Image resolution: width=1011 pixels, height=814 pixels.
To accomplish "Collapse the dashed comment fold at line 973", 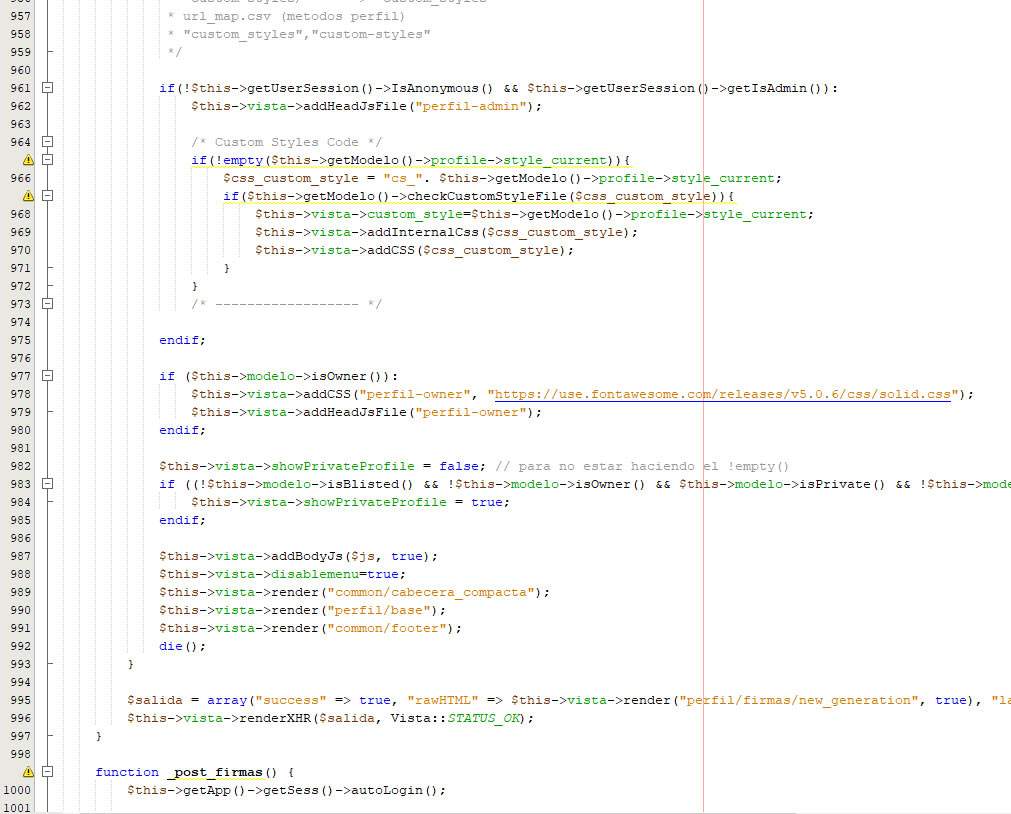I will coord(48,304).
